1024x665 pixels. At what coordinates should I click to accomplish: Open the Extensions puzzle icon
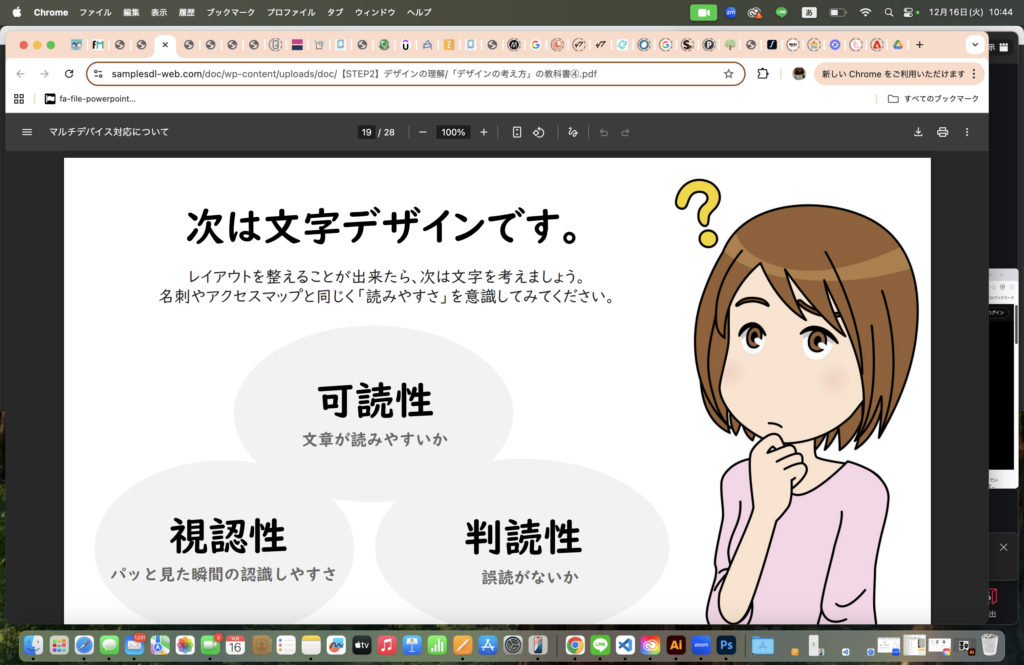[763, 74]
